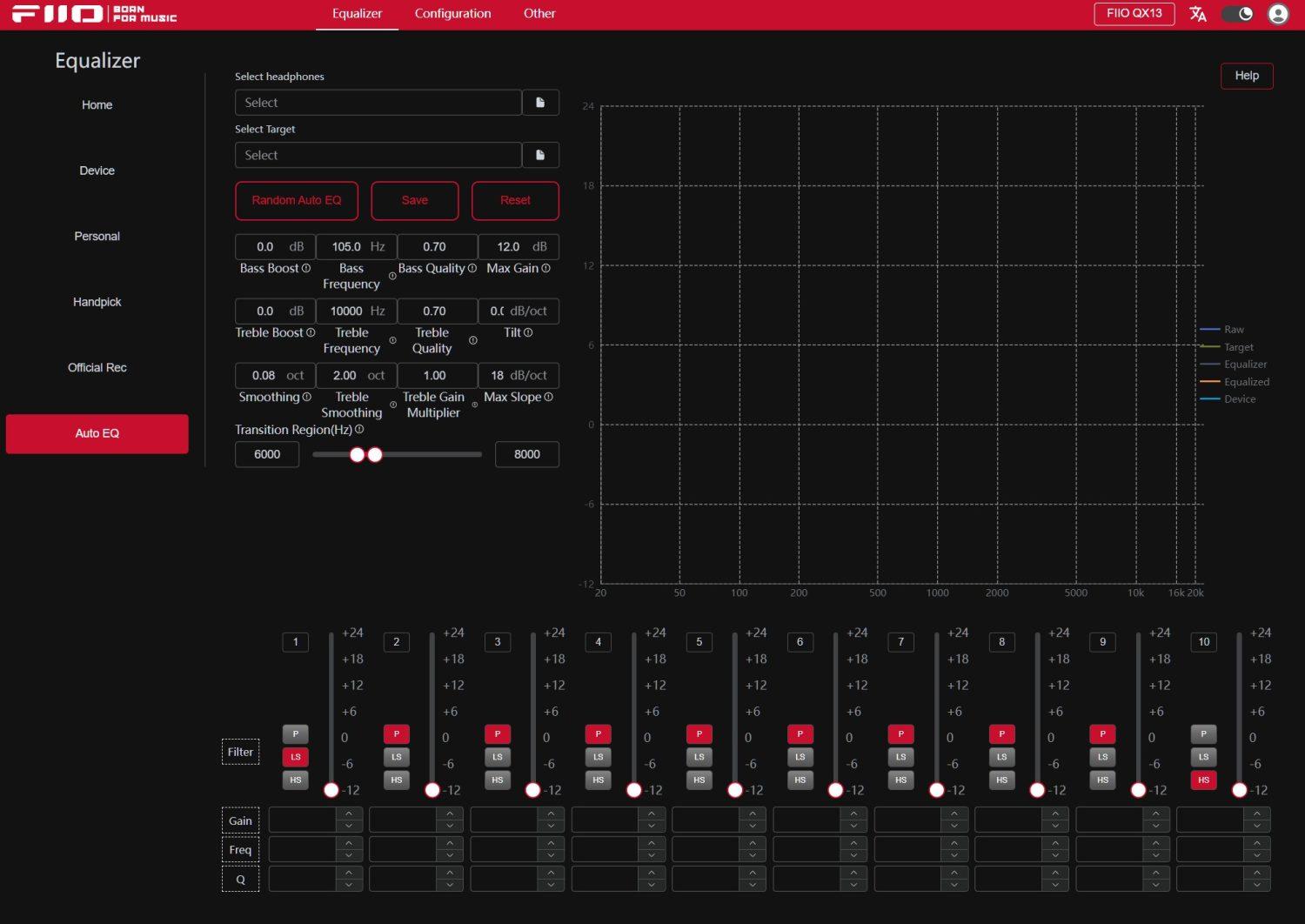Increase Gain value for band 1
This screenshot has height=924, width=1305.
(x=349, y=814)
